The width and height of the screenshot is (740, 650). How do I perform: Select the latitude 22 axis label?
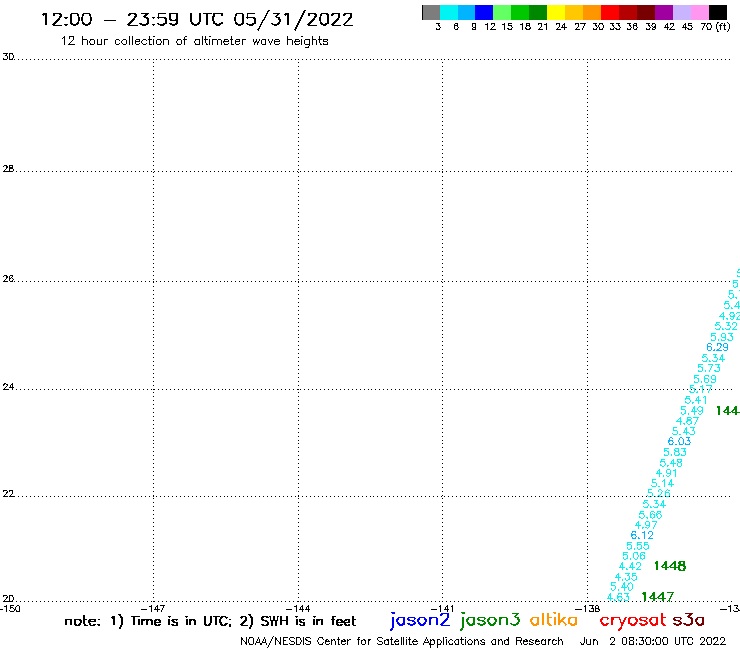point(8,494)
